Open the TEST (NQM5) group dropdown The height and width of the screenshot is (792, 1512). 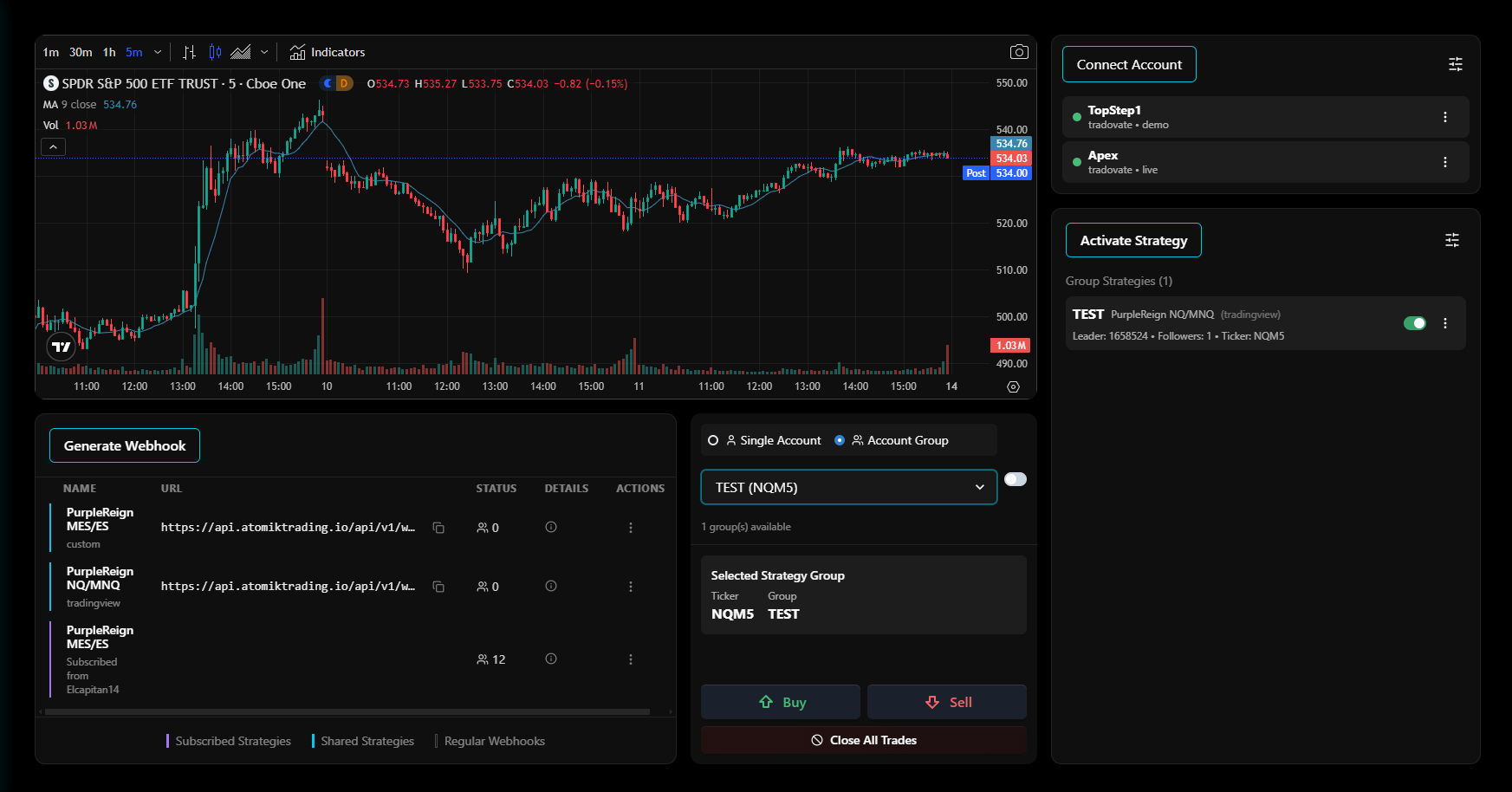848,487
